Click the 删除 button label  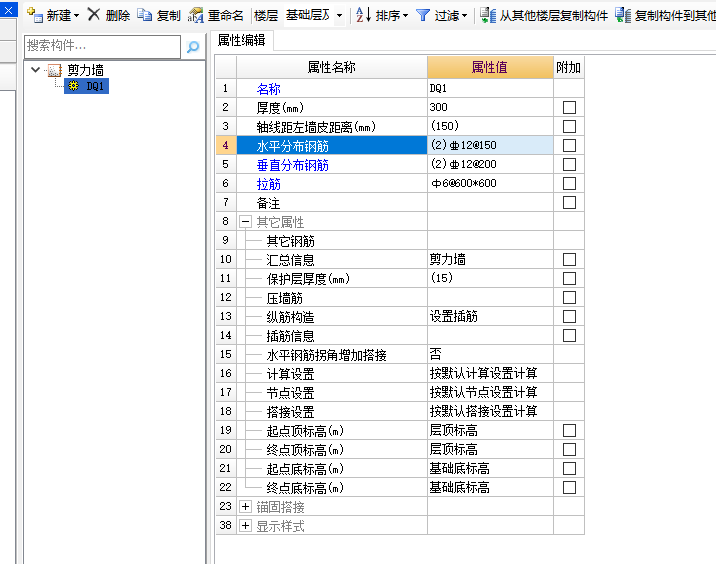pos(118,16)
